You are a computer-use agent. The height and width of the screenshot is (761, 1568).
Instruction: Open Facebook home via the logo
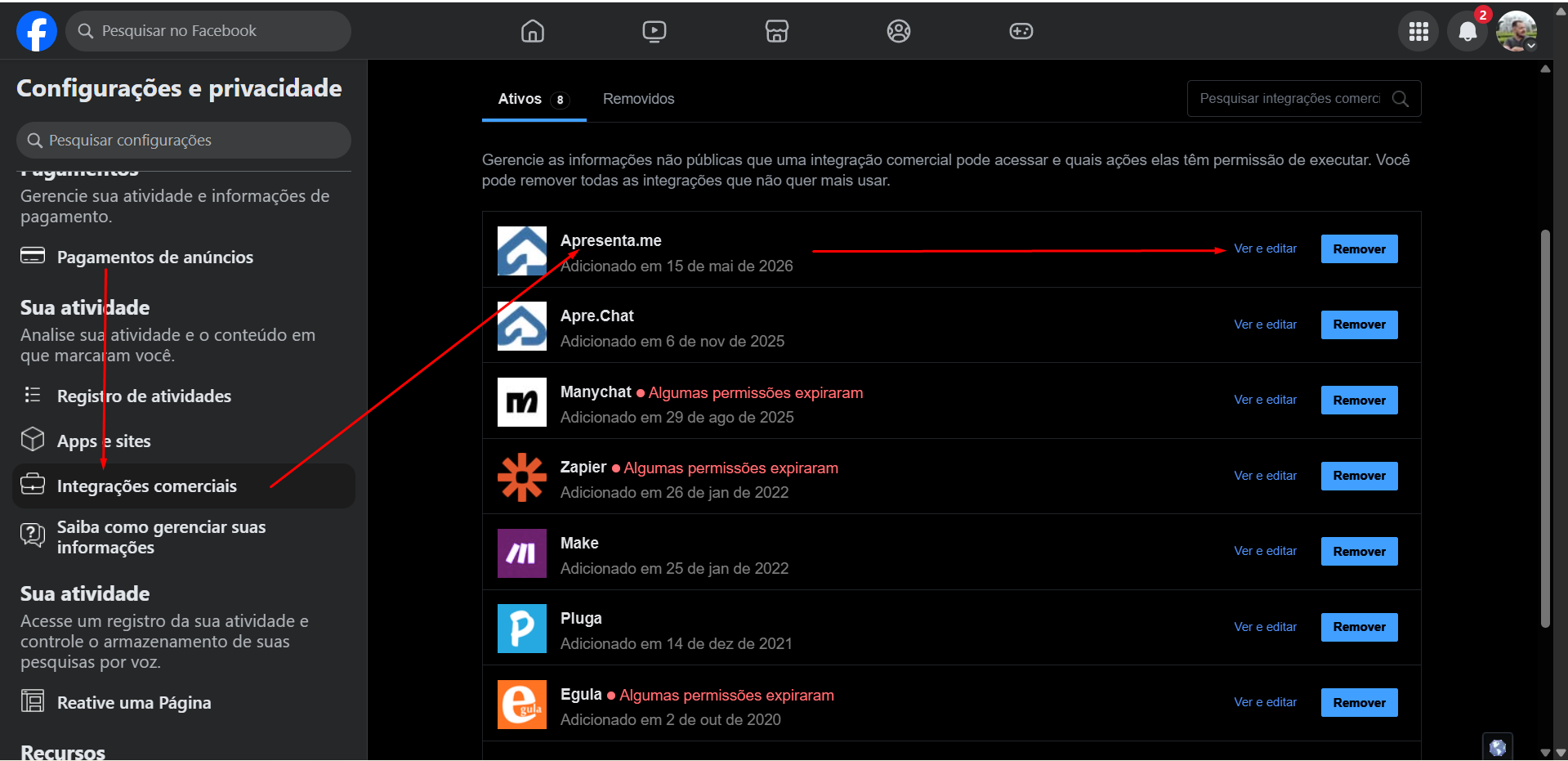37,31
